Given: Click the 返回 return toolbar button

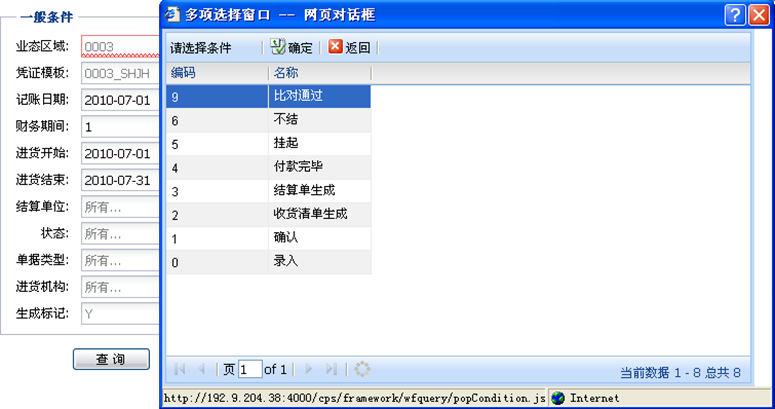Looking at the screenshot, I should click(x=349, y=48).
